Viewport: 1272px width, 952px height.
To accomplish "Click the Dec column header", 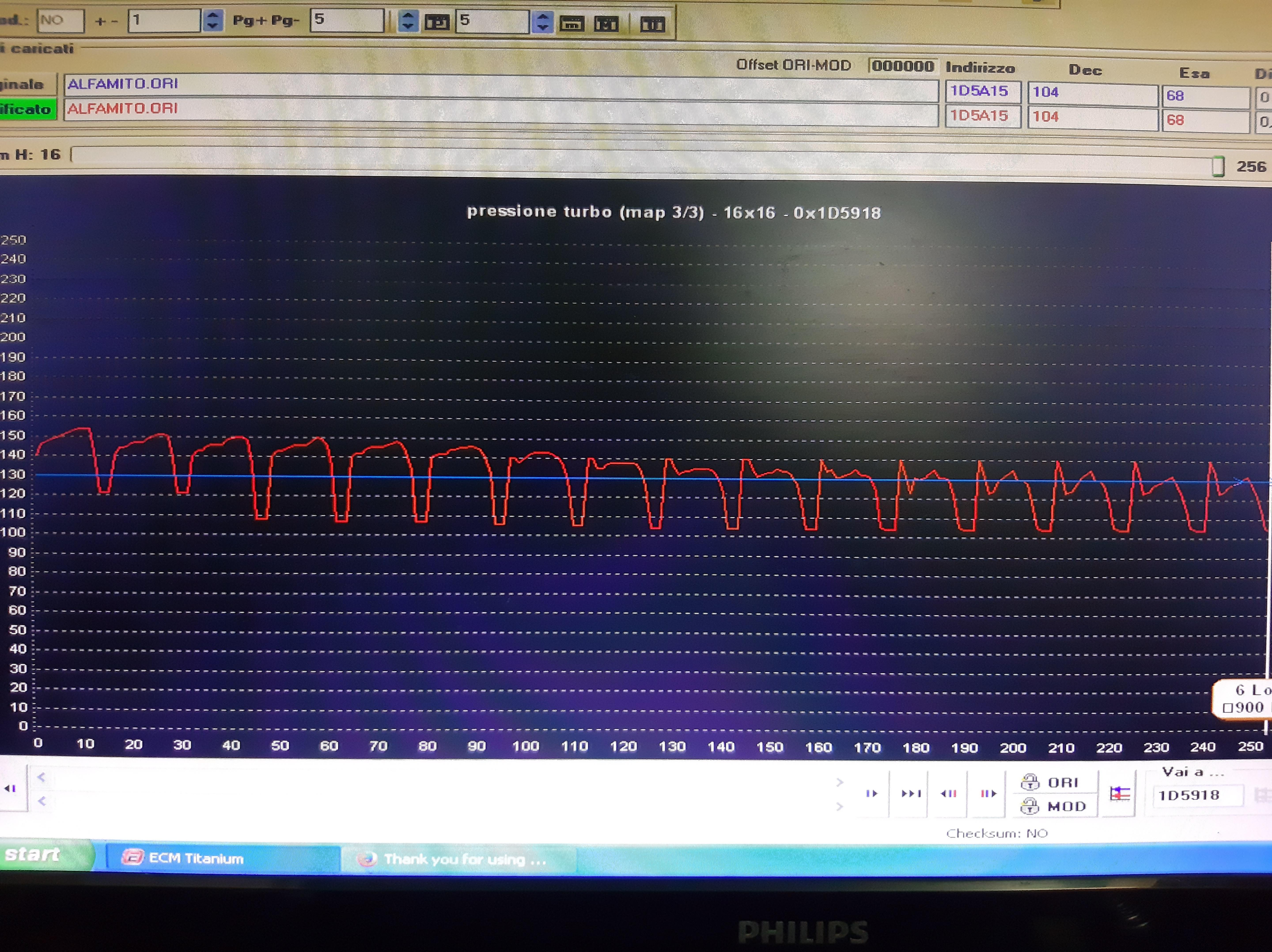I will (1085, 70).
